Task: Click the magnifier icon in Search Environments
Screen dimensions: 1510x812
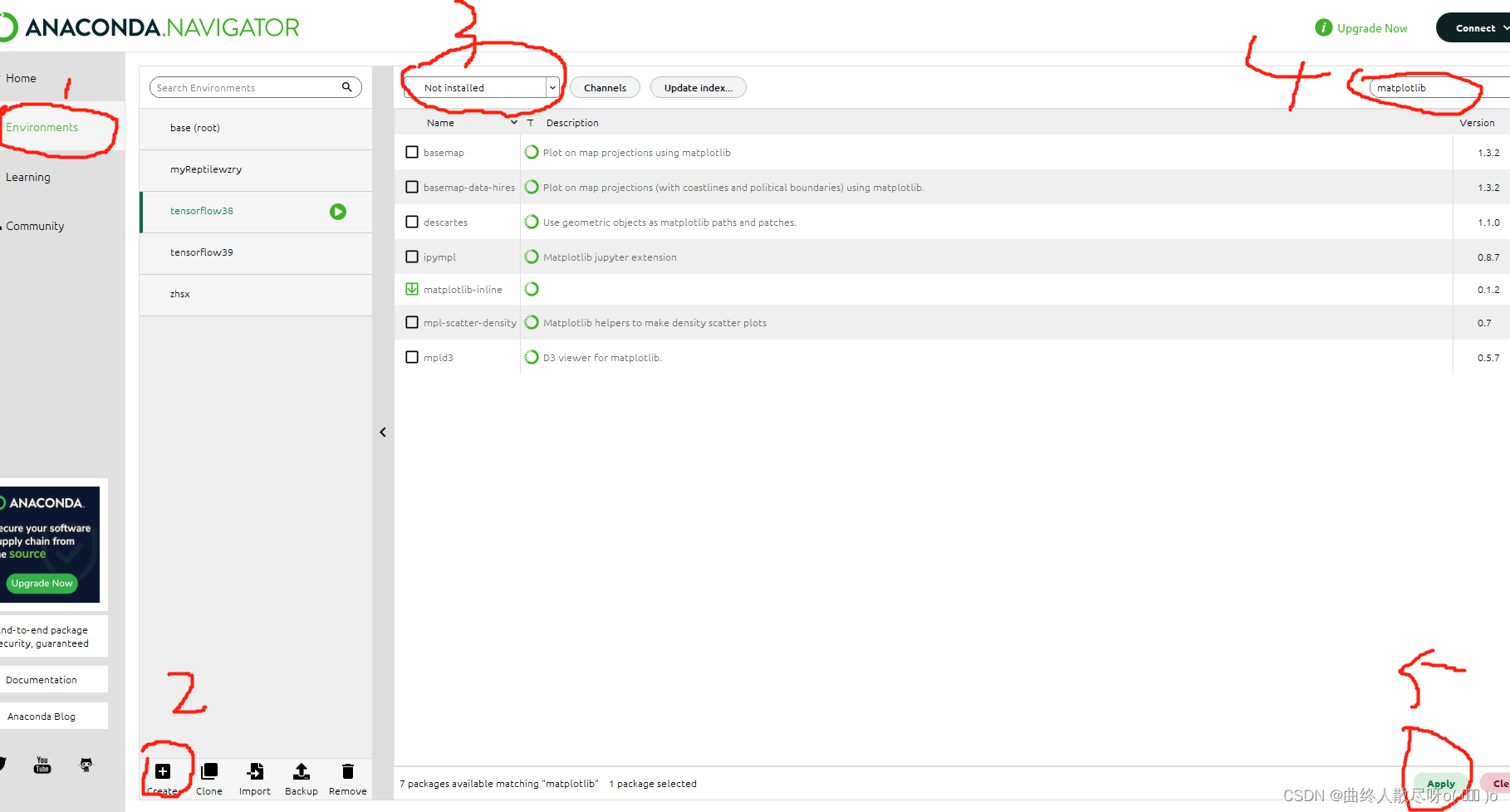Action: pyautogui.click(x=347, y=87)
